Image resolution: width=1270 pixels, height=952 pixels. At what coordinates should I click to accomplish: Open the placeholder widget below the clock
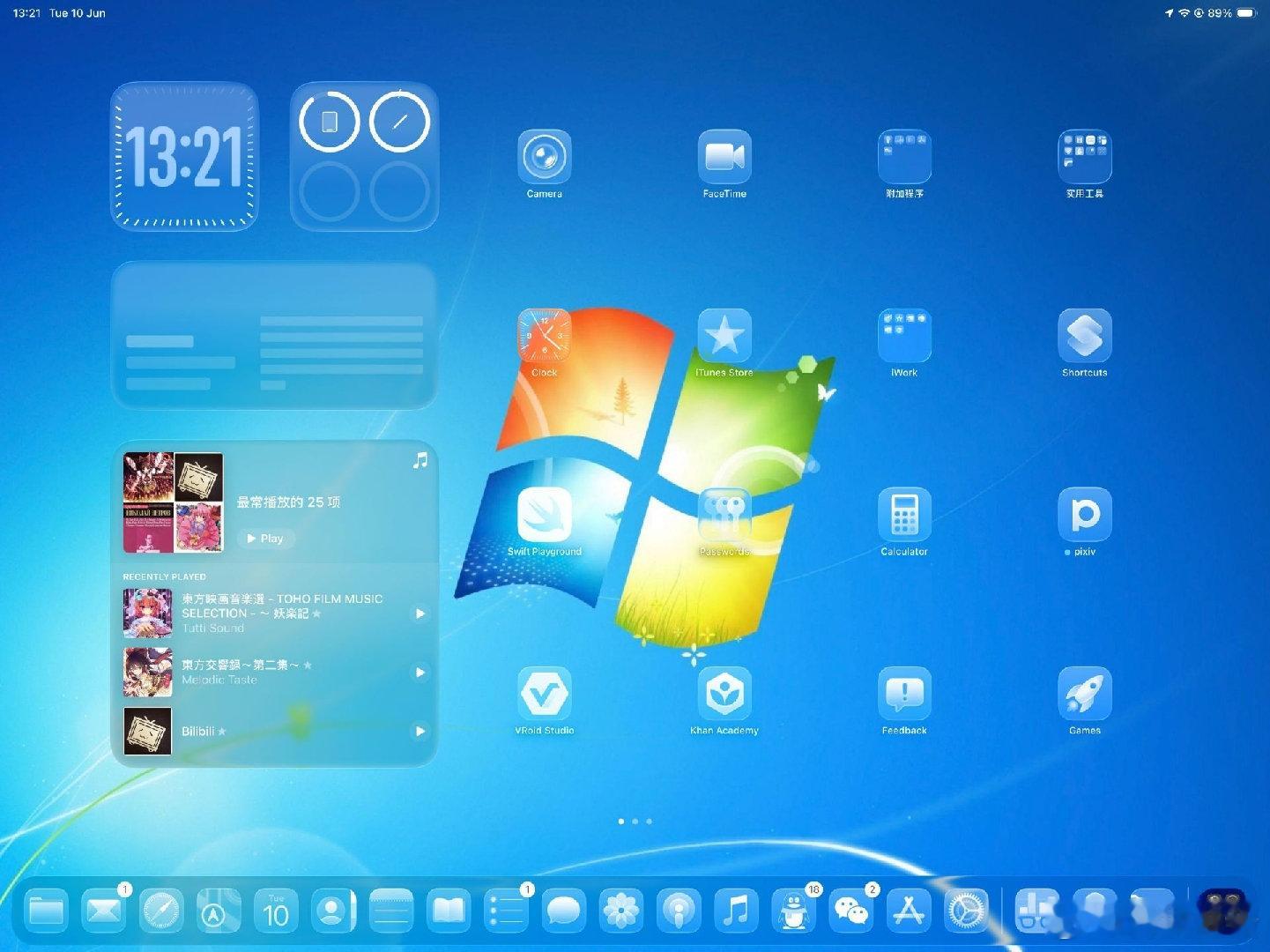pos(274,335)
